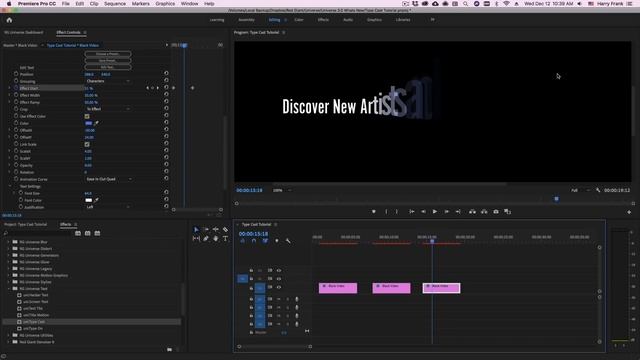
Task: Click the Lift button in Program monitor
Action: tap(472, 211)
